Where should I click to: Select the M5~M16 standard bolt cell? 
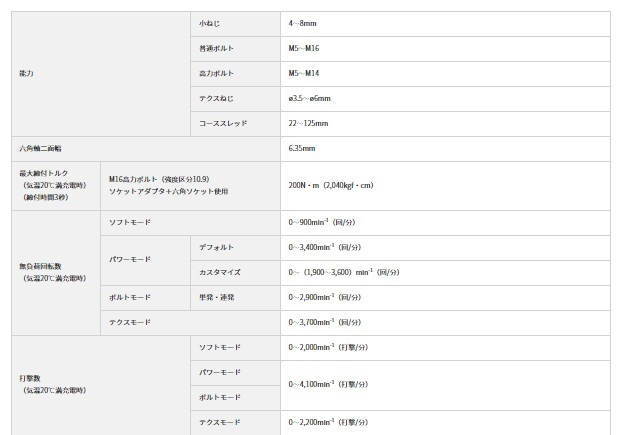tap(445, 49)
